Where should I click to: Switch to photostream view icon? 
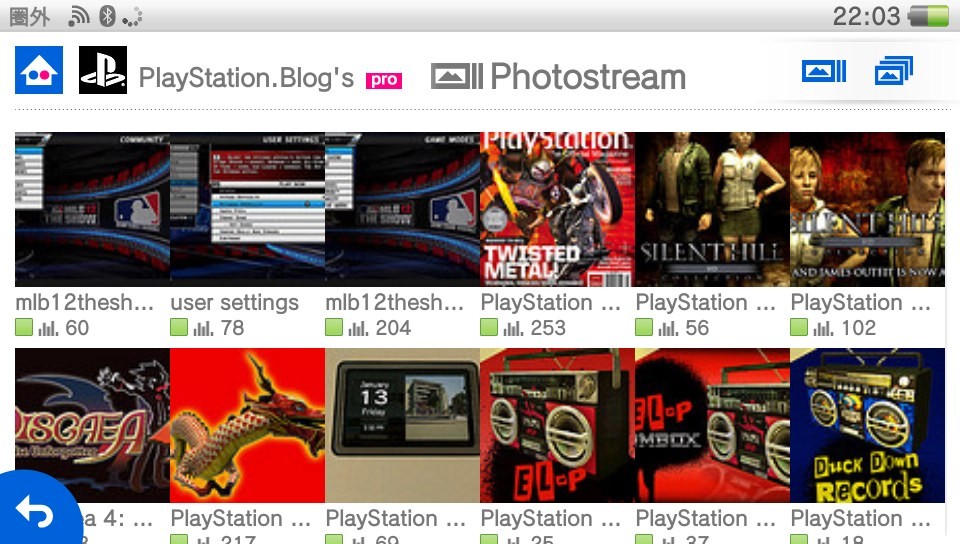(x=824, y=71)
